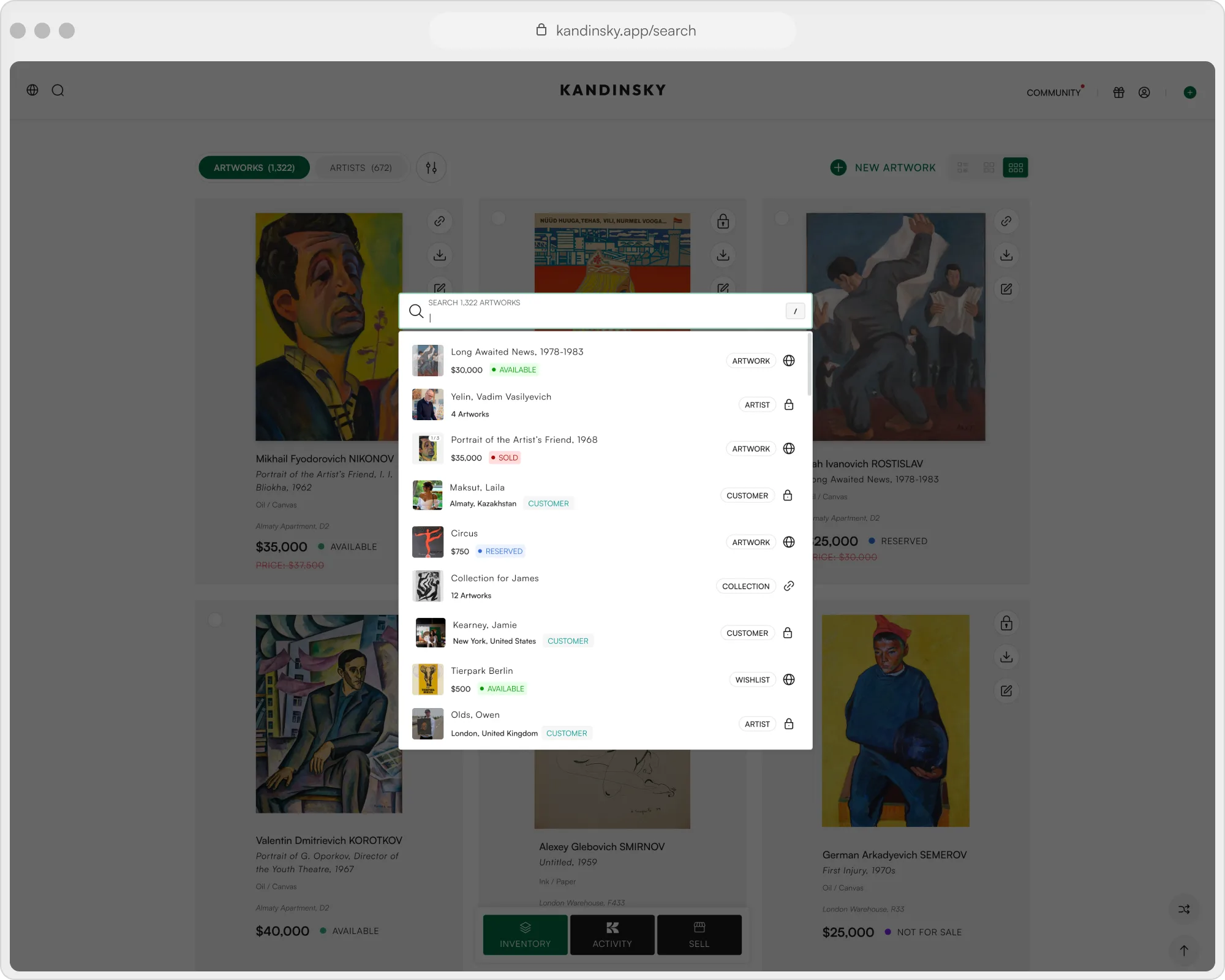Click lock icon on poster artwork card
The image size is (1225, 980).
coord(723,221)
